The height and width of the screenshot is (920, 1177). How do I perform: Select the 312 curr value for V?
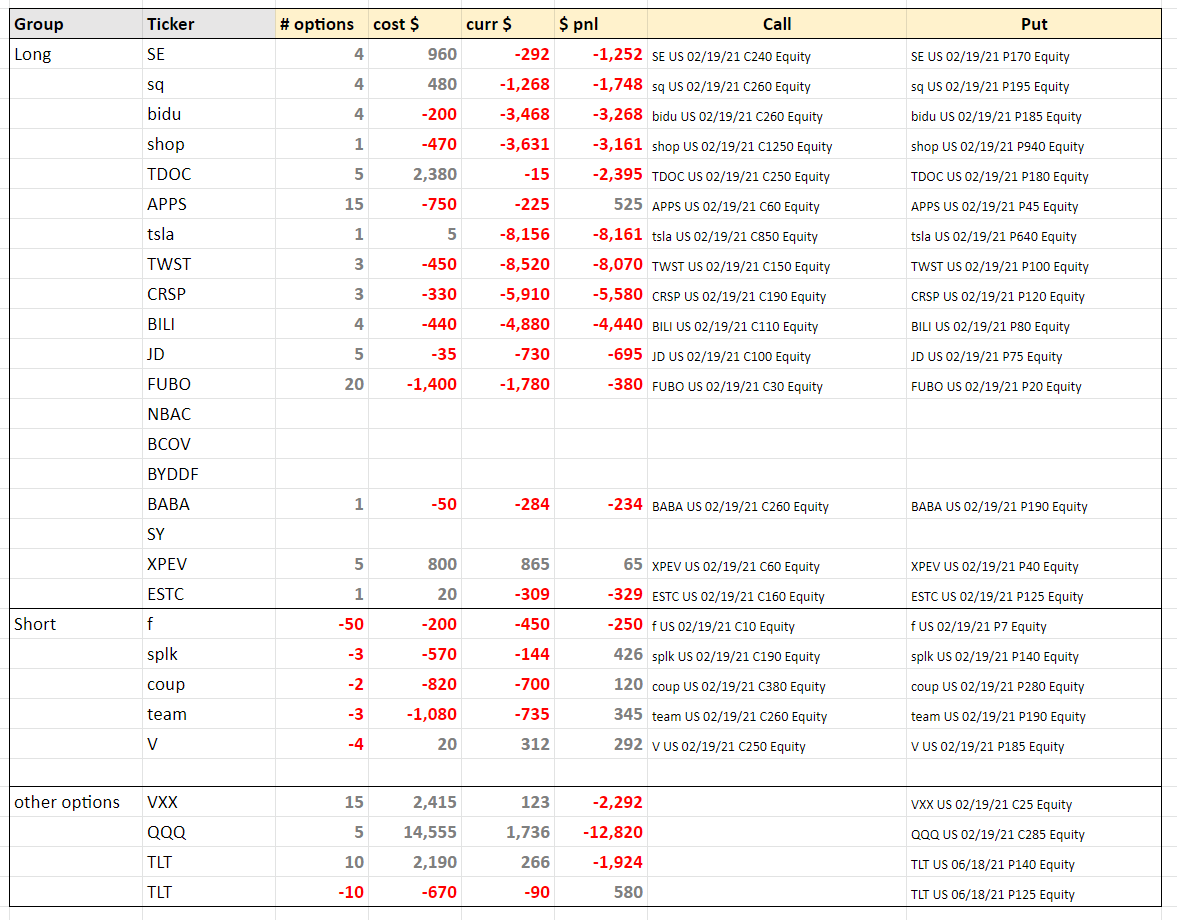[507, 744]
